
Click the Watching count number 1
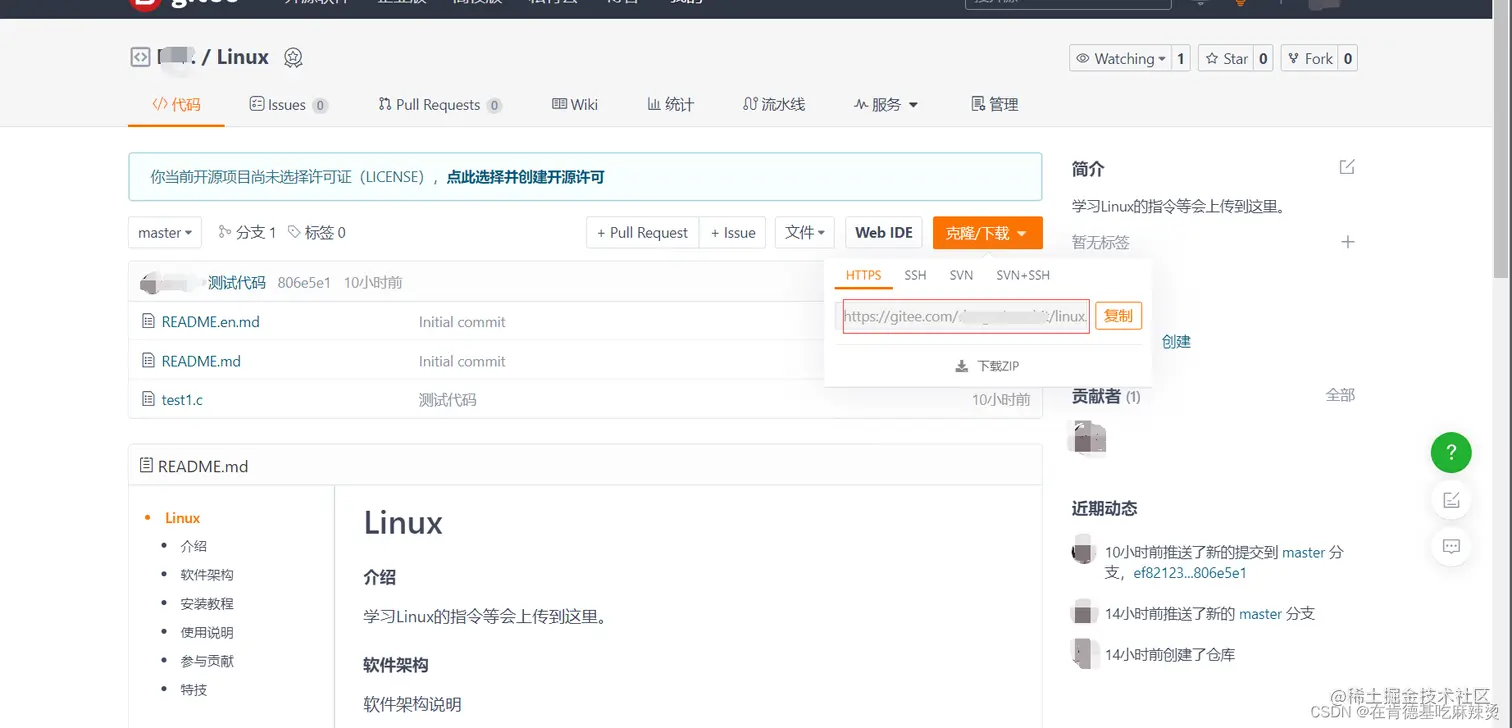click(x=1181, y=59)
